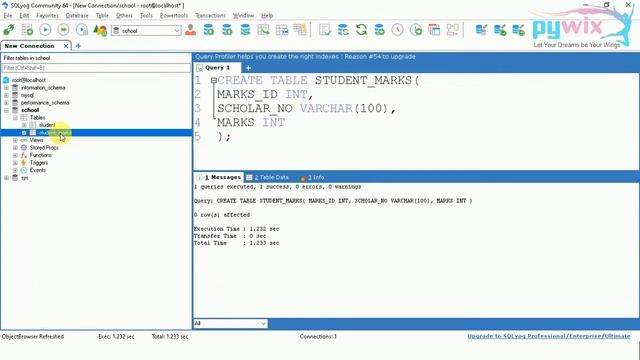The width and height of the screenshot is (640, 360).
Task: Open the Help menu
Action: click(267, 16)
